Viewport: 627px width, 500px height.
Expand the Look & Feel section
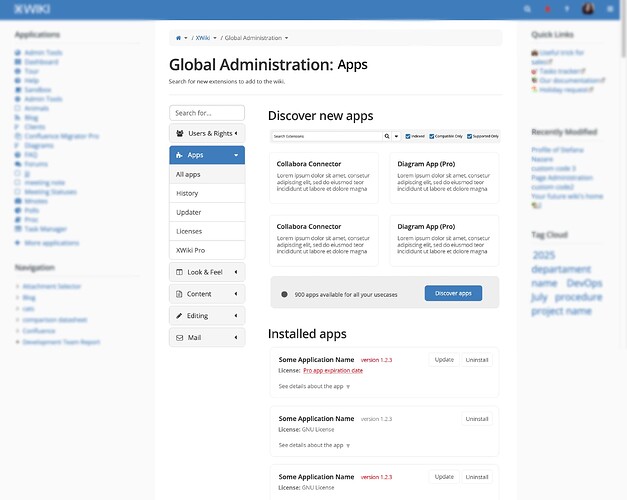[x=236, y=272]
